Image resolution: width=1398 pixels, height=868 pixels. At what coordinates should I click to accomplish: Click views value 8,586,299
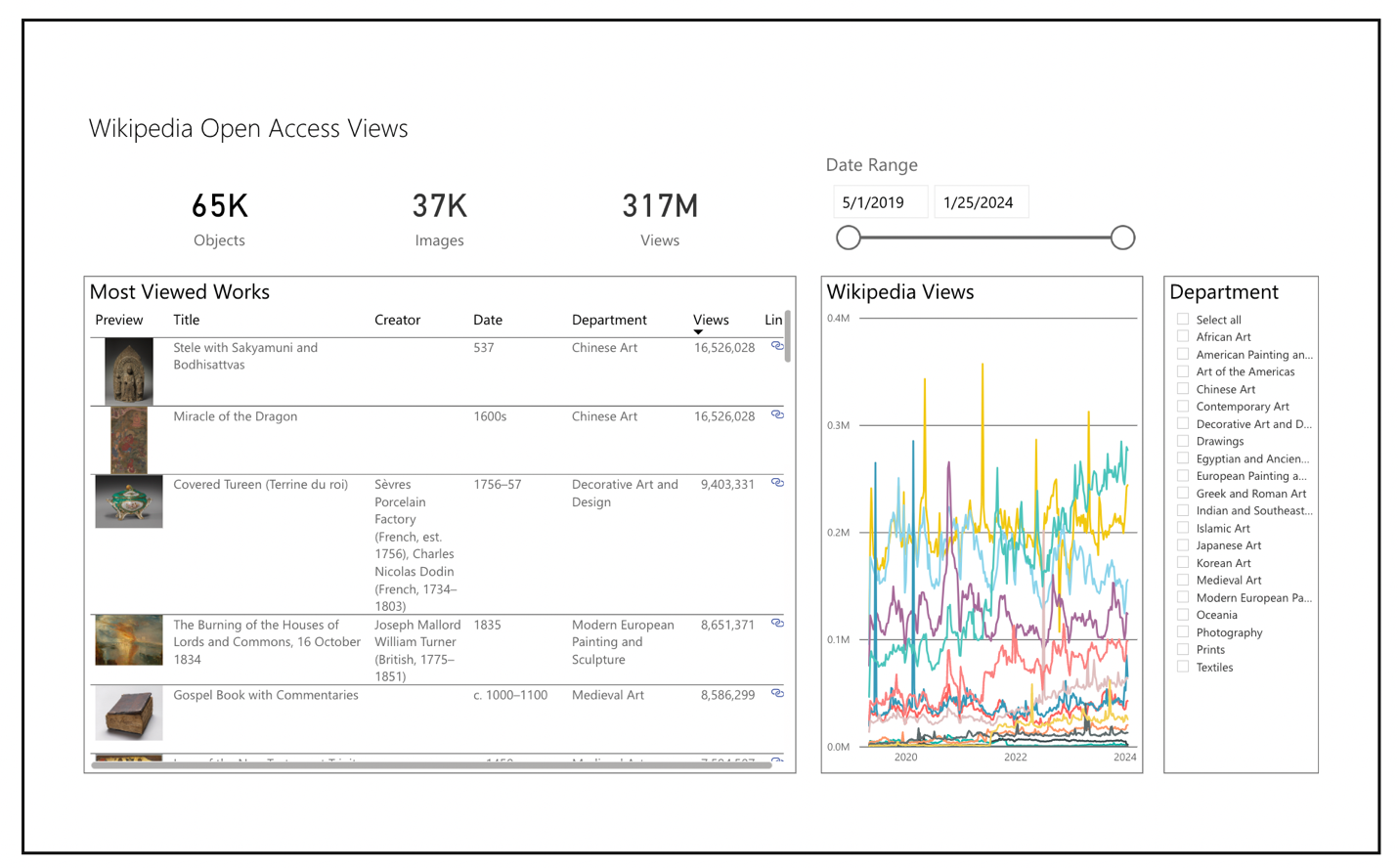click(727, 695)
